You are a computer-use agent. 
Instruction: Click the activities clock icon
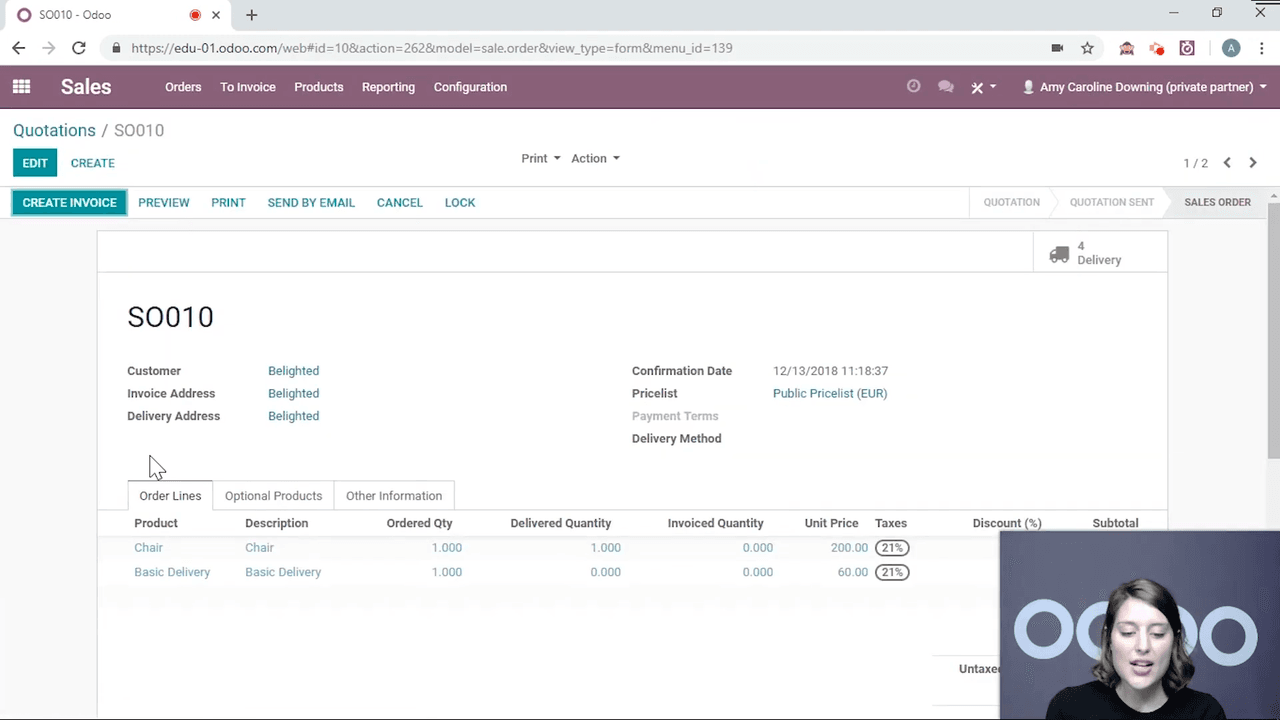[x=913, y=87]
